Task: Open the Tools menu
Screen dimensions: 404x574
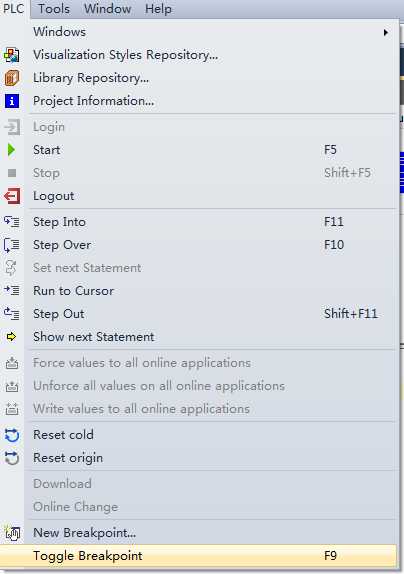Action: tap(54, 9)
